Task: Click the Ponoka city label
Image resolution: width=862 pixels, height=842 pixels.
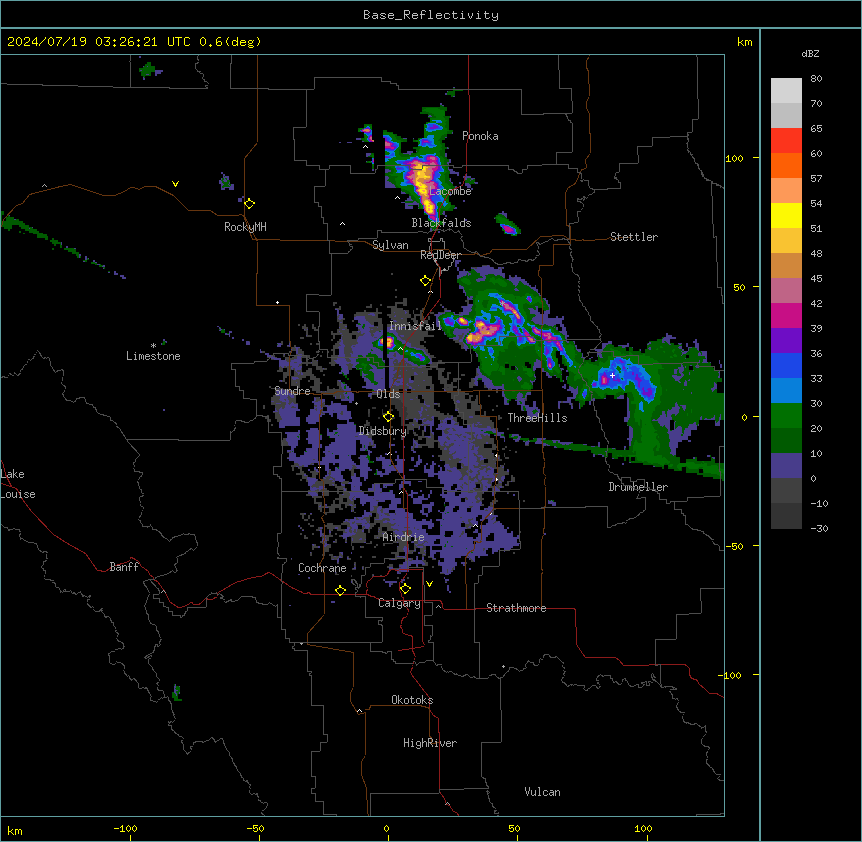Action: [480, 136]
